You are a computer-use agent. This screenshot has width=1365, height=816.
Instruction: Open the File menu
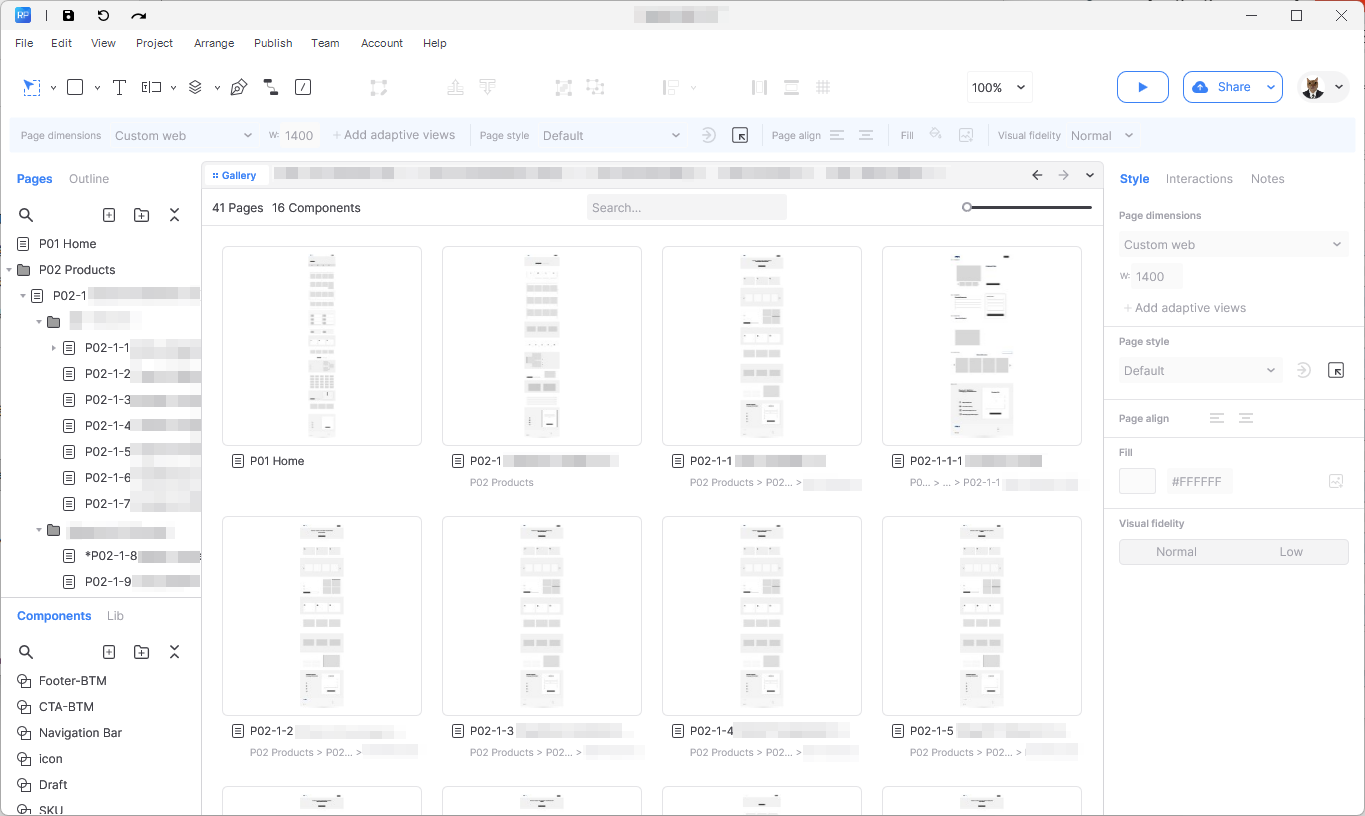(x=24, y=43)
